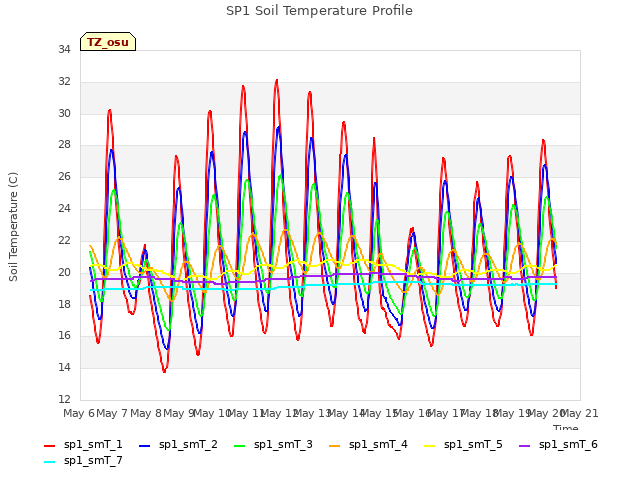Click the purple sp1_smT_6 legend swatch

pos(524,446)
